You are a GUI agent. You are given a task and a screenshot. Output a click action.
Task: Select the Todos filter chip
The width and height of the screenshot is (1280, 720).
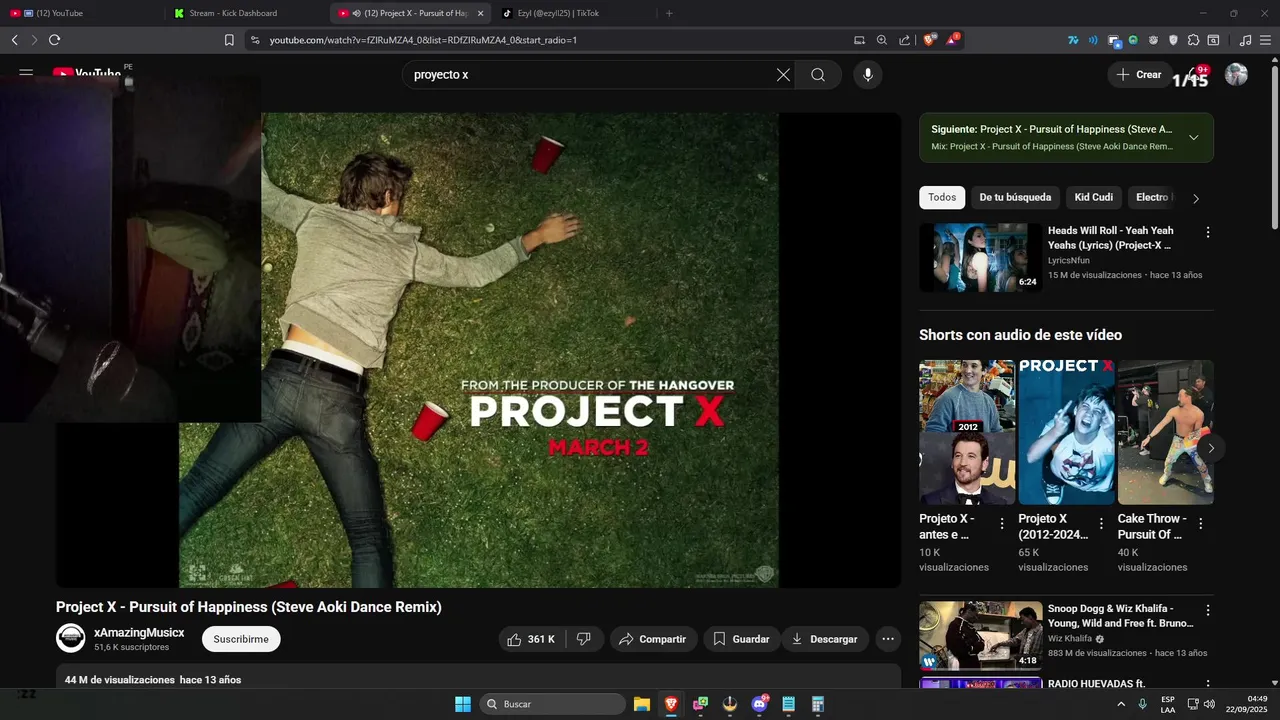(942, 198)
